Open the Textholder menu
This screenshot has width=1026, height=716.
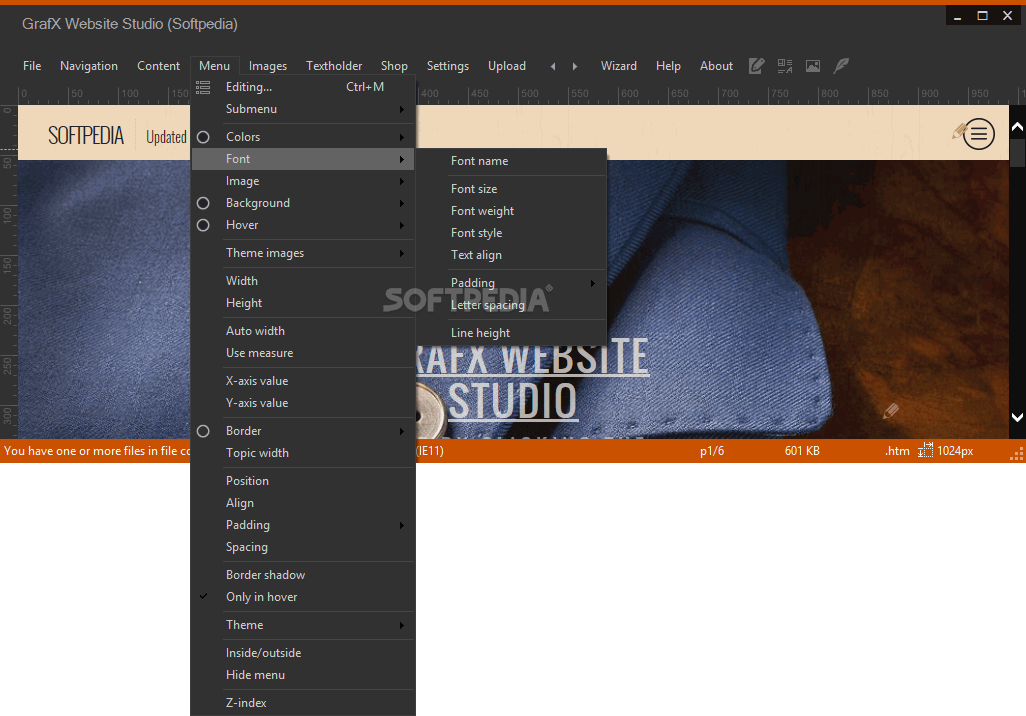point(334,65)
